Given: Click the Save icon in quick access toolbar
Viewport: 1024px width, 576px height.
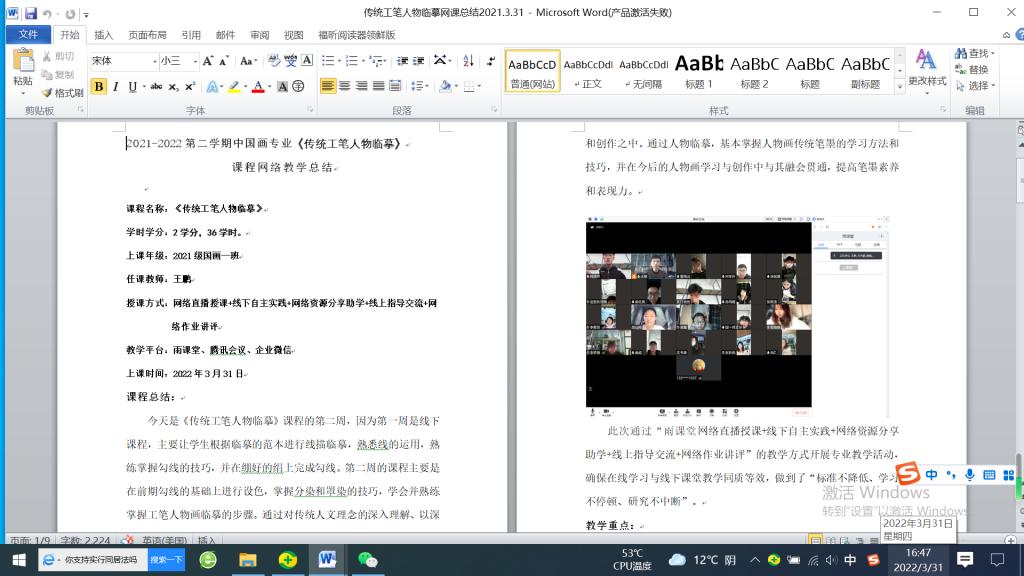Looking at the screenshot, I should [30, 13].
